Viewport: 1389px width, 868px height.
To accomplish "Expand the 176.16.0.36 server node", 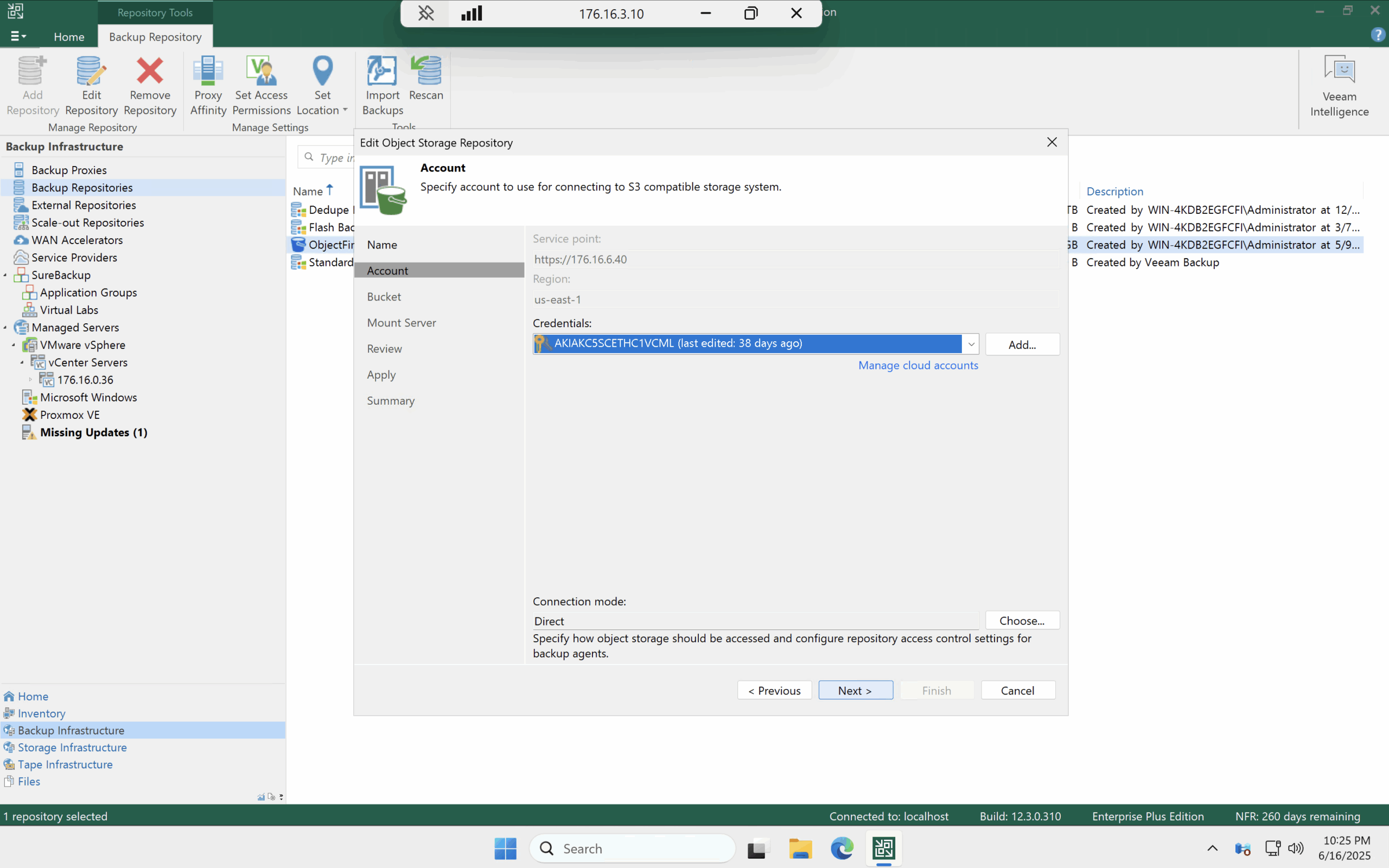I will pyautogui.click(x=30, y=380).
